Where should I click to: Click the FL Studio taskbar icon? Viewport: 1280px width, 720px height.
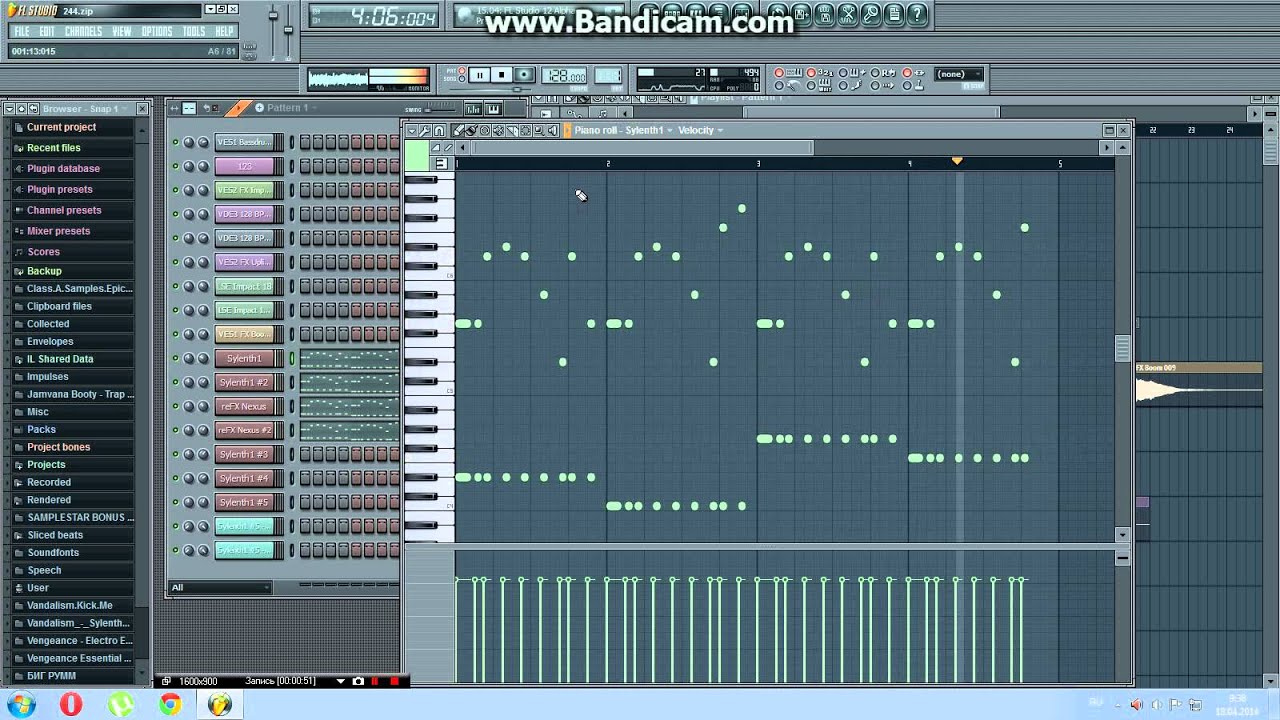tap(220, 704)
